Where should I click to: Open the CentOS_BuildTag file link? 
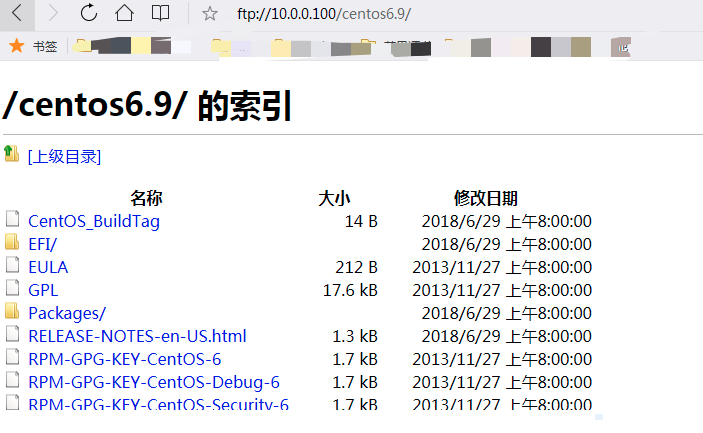[x=94, y=221]
